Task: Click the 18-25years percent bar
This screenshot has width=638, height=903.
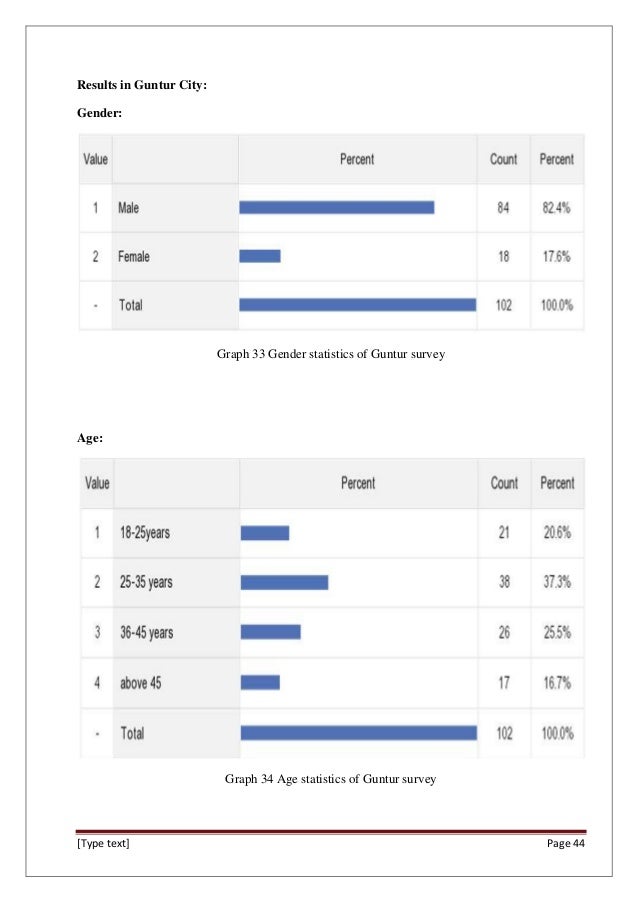Action: tap(265, 533)
